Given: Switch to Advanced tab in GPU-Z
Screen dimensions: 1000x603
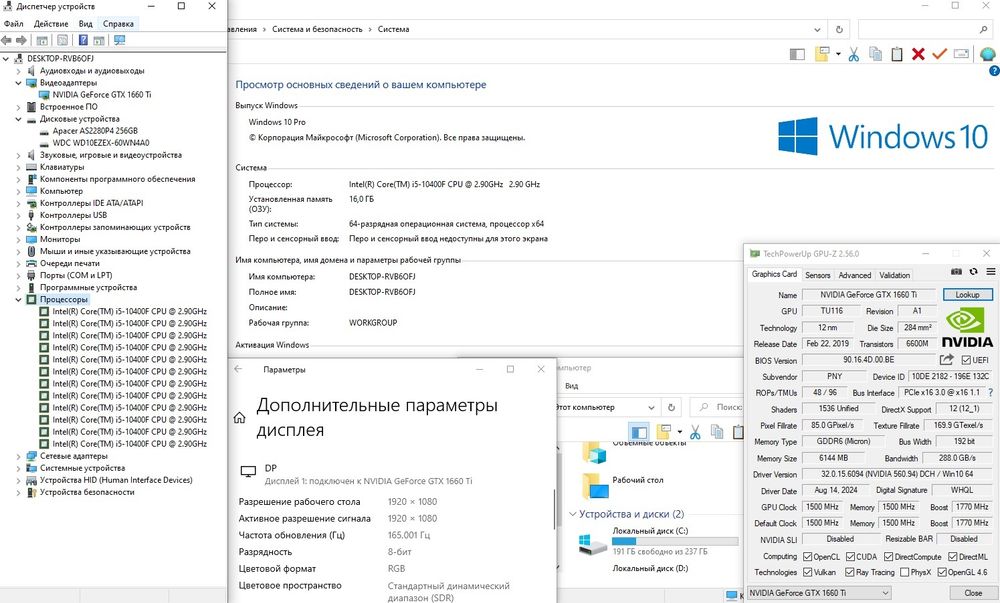Looking at the screenshot, I should pos(855,275).
